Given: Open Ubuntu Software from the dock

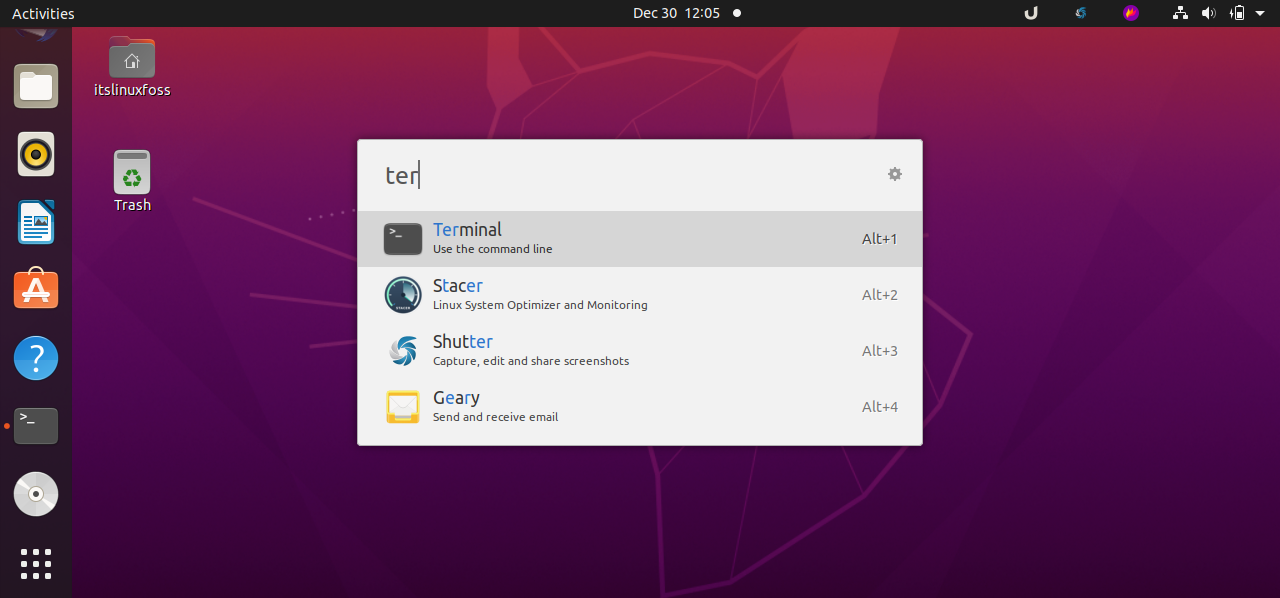Looking at the screenshot, I should (x=36, y=290).
